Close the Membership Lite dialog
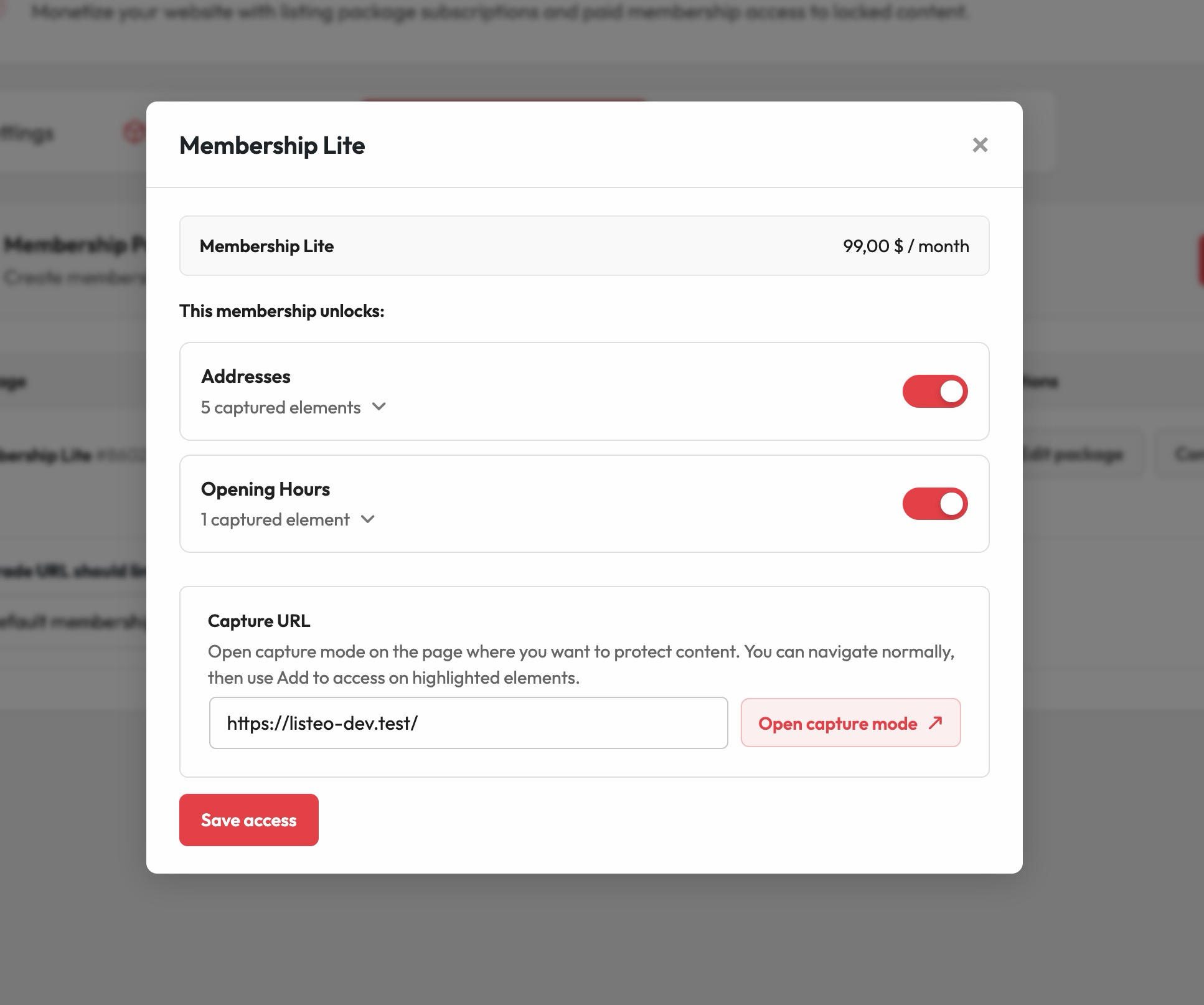This screenshot has width=1204, height=1005. 980,145
